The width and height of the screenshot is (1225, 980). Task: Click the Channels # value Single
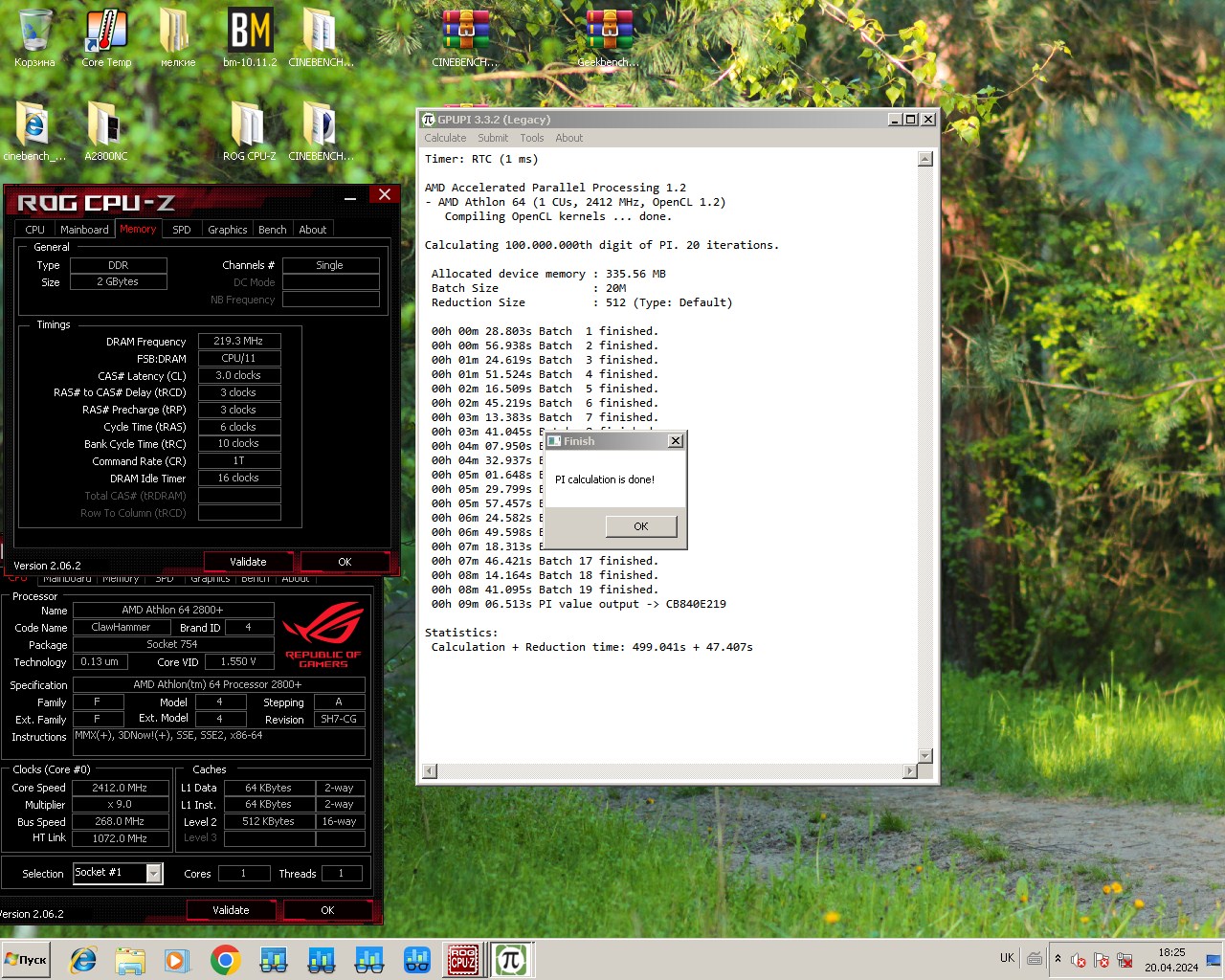tap(330, 265)
